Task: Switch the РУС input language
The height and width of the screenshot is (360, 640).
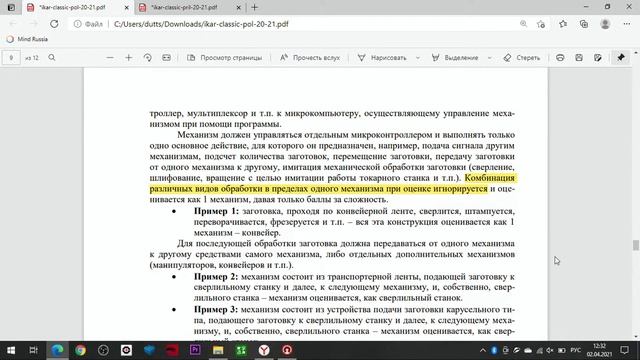Action: pos(576,350)
